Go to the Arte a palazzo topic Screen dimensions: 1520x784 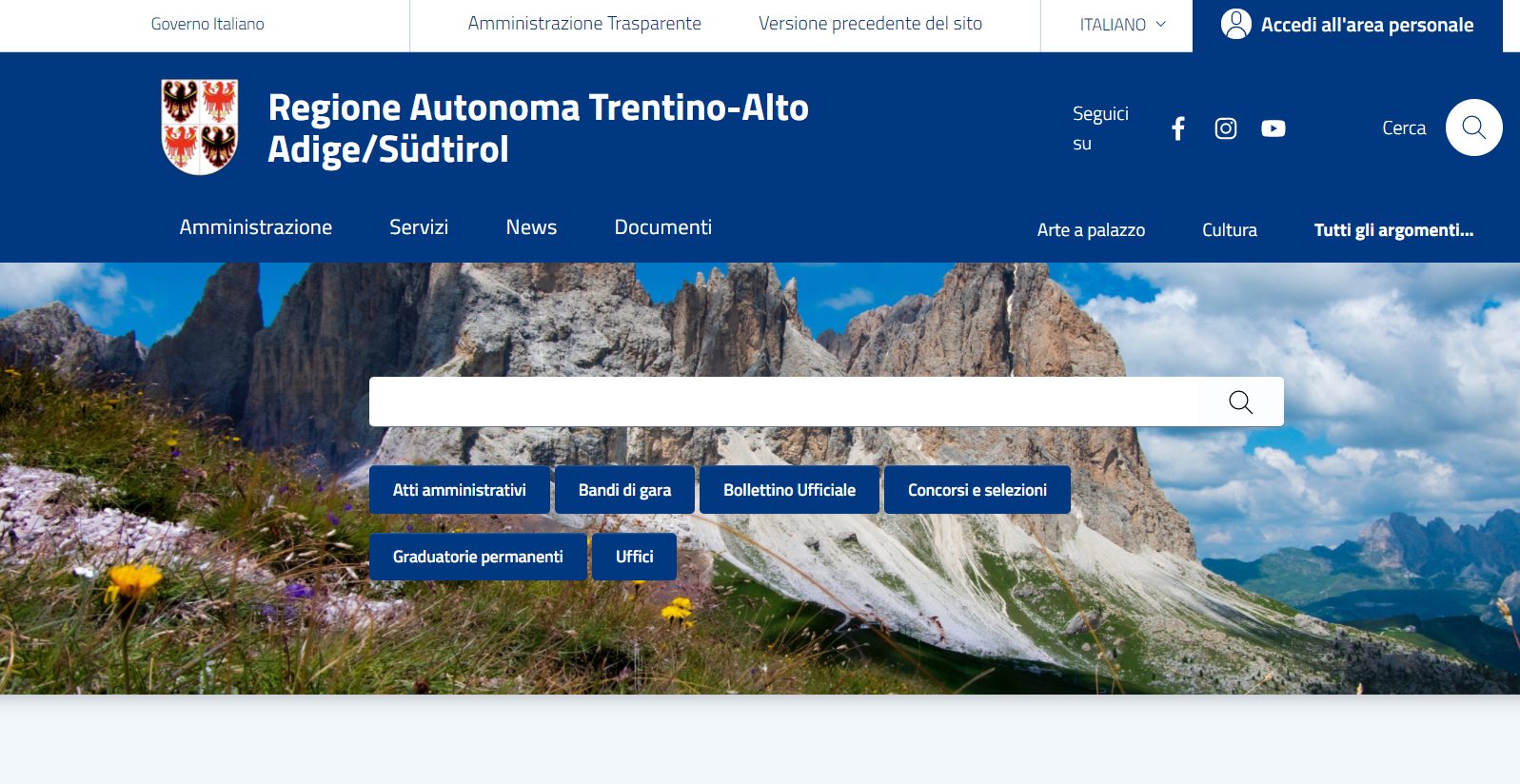click(x=1091, y=230)
